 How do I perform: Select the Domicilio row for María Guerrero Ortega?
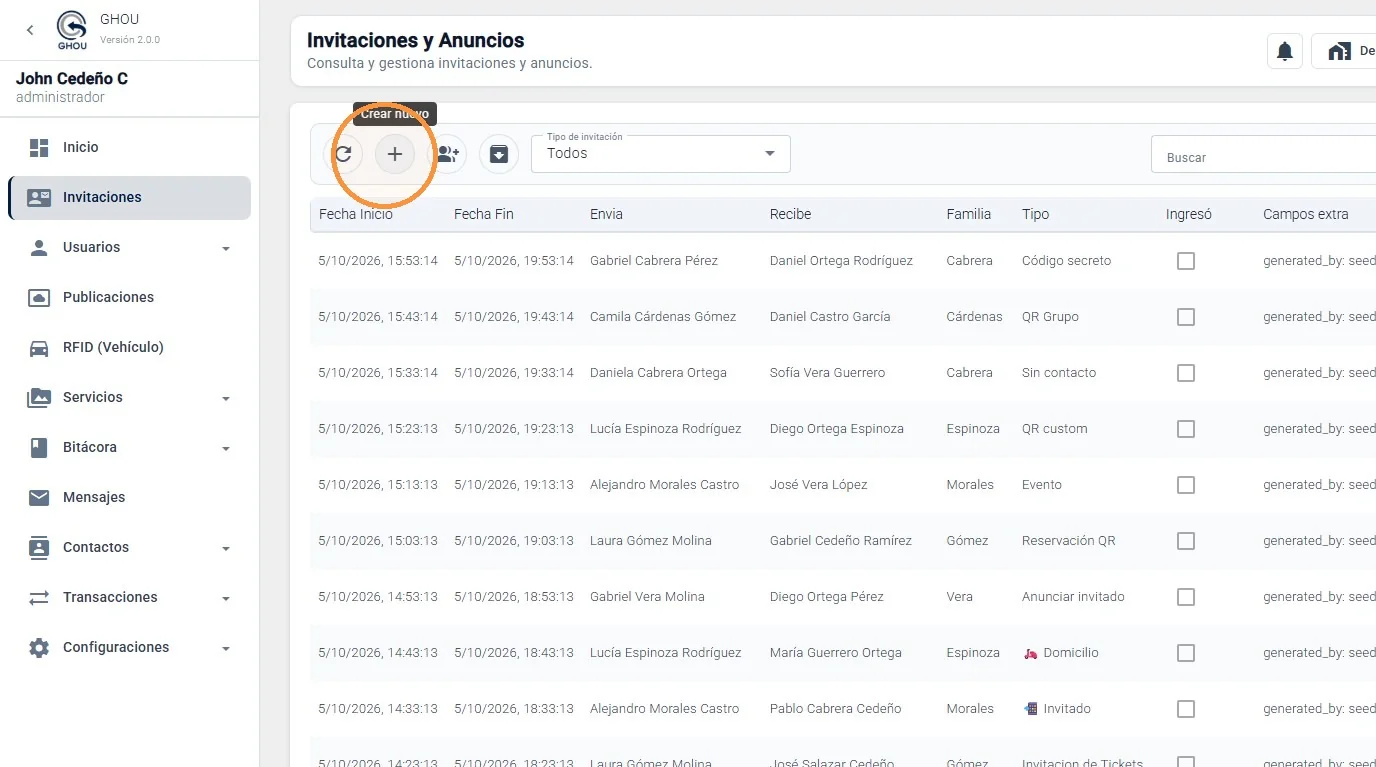(x=843, y=653)
